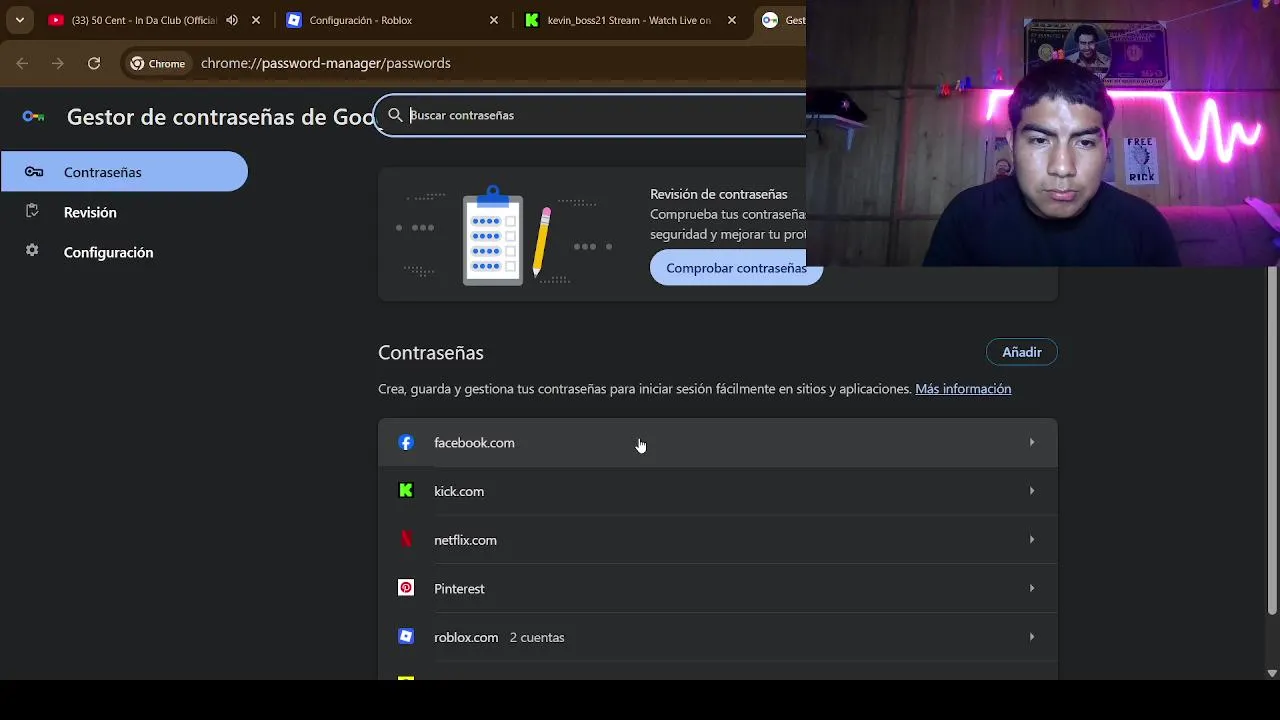Viewport: 1280px width, 720px height.
Task: Open the tab search dropdown arrow
Action: pyautogui.click(x=20, y=20)
